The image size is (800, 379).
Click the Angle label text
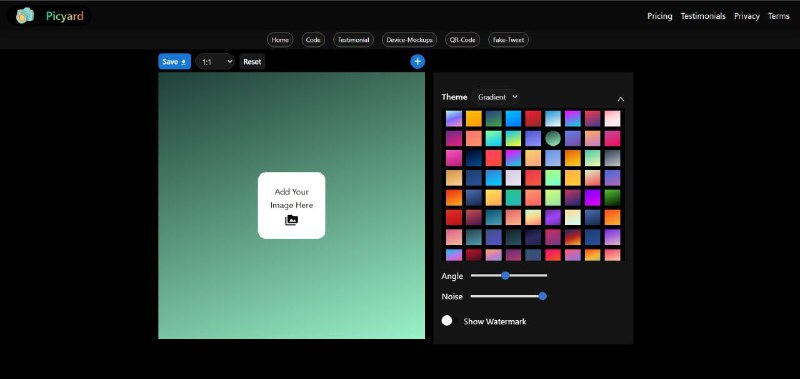(452, 276)
